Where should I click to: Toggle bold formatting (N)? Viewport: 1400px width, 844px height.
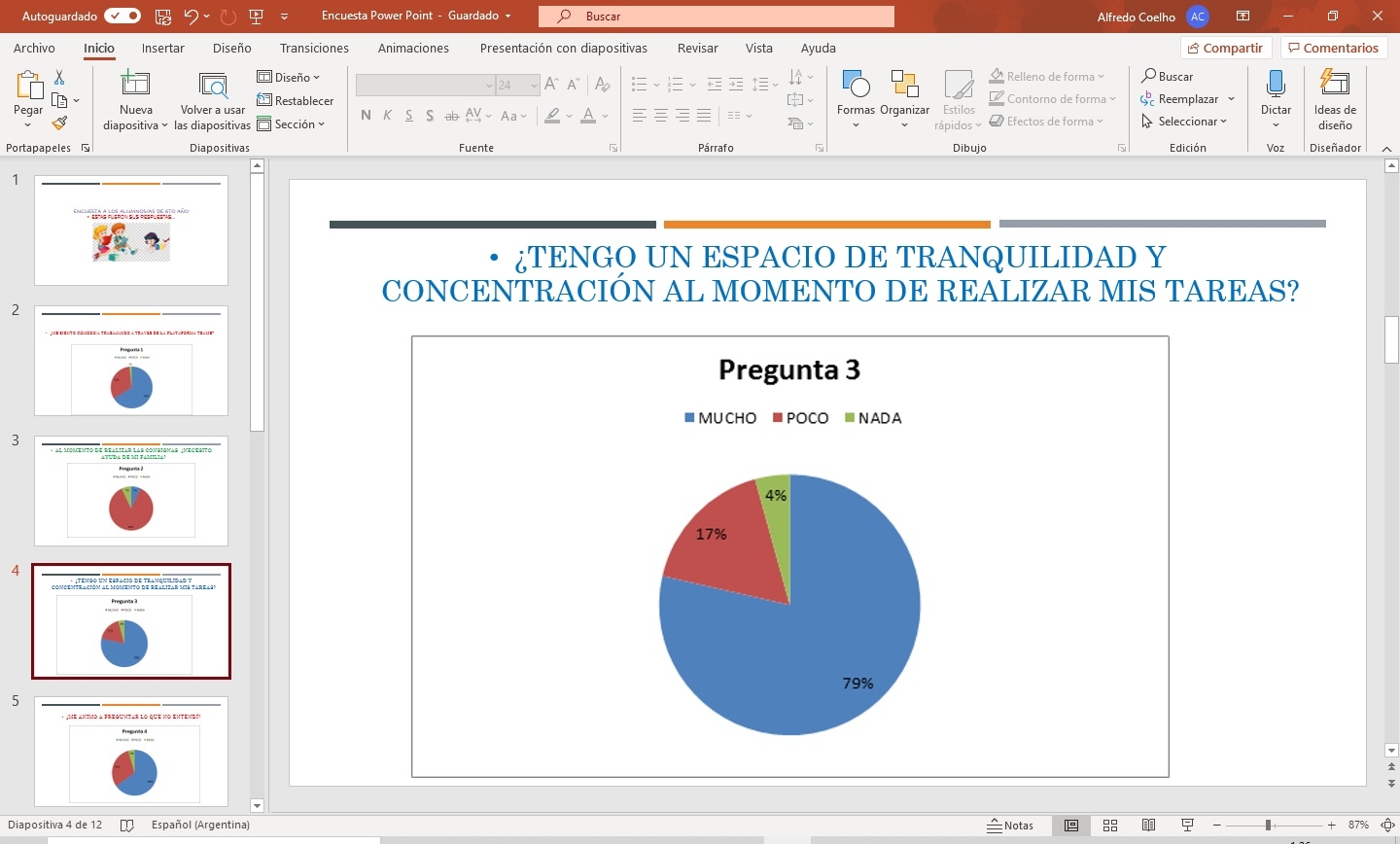click(x=366, y=116)
